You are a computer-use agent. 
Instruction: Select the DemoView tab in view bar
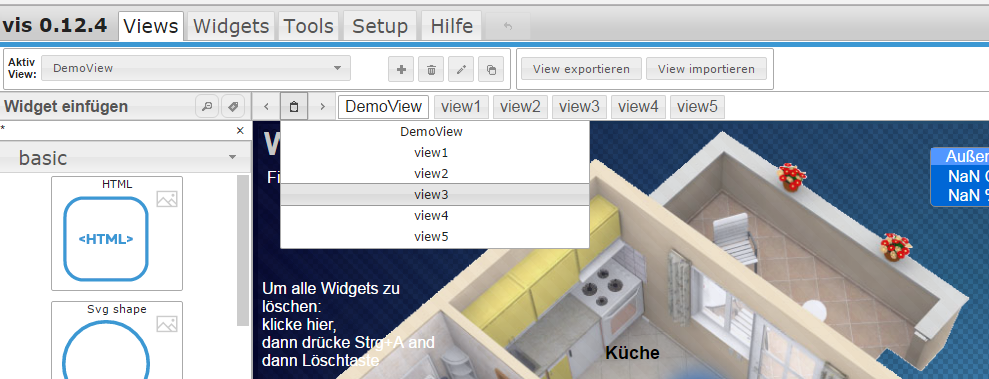(383, 107)
